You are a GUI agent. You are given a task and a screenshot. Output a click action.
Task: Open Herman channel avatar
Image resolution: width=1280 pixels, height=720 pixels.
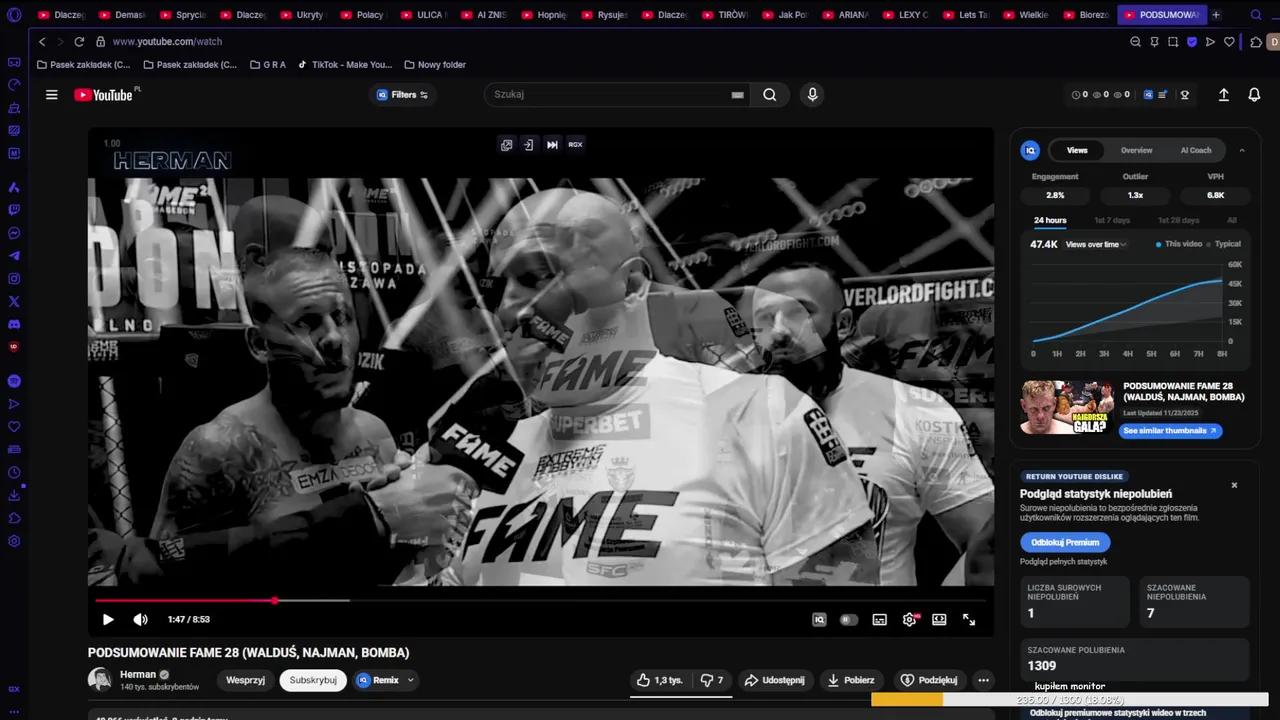click(x=100, y=680)
